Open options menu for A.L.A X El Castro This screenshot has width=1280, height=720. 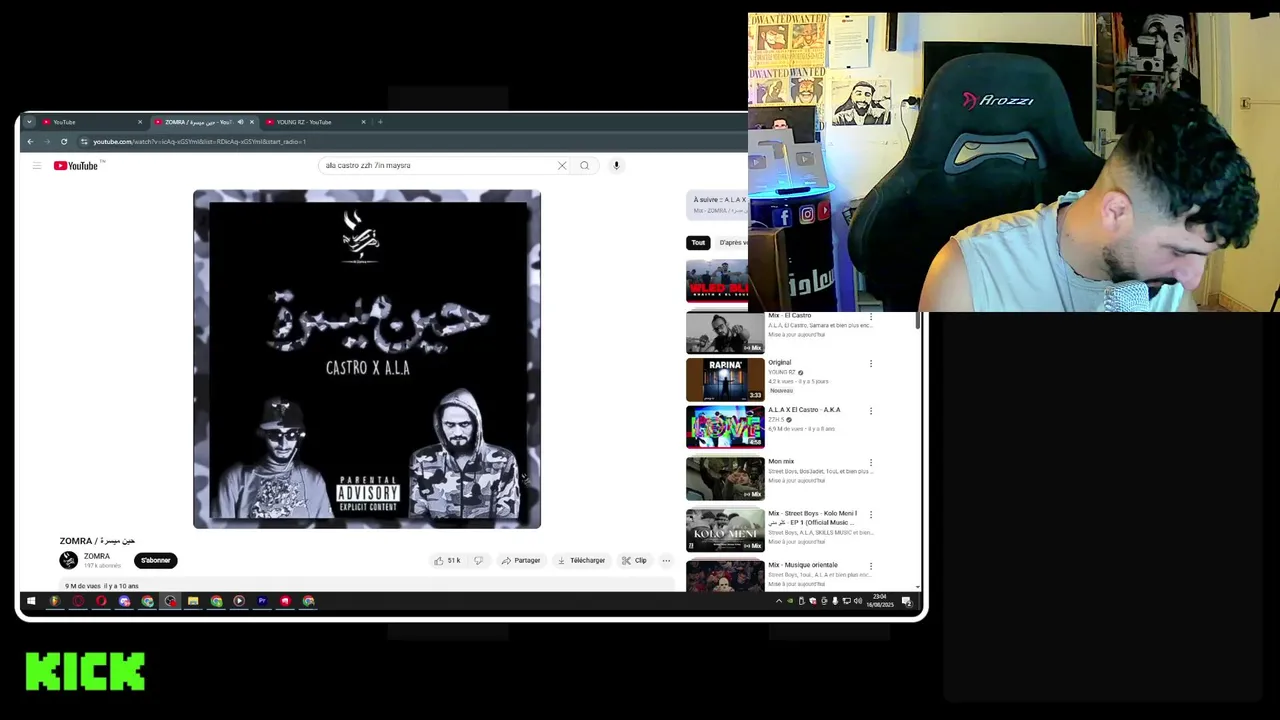click(x=870, y=411)
